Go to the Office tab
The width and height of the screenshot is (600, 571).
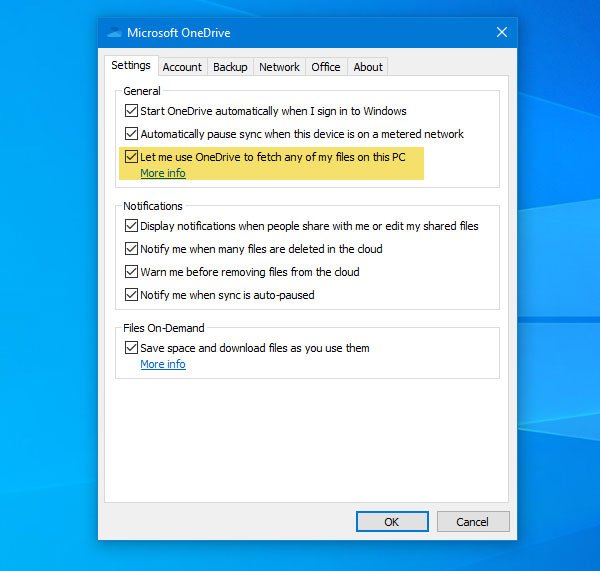point(326,67)
